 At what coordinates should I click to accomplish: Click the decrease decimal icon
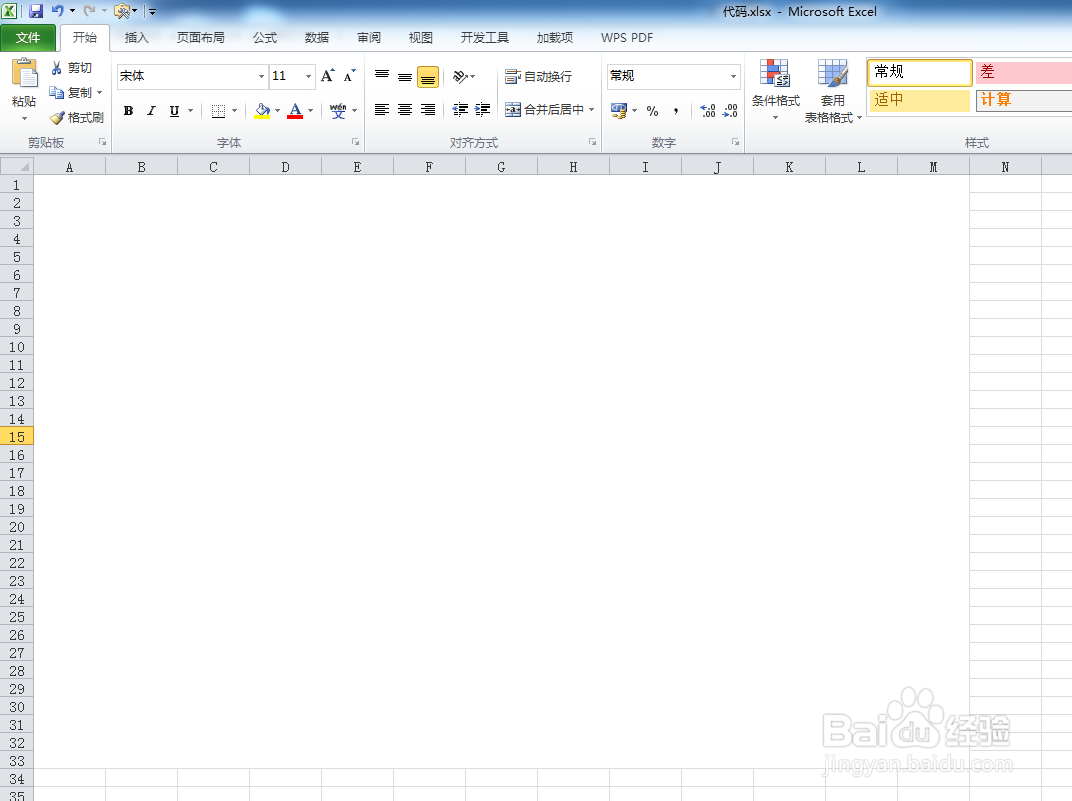pyautogui.click(x=730, y=111)
